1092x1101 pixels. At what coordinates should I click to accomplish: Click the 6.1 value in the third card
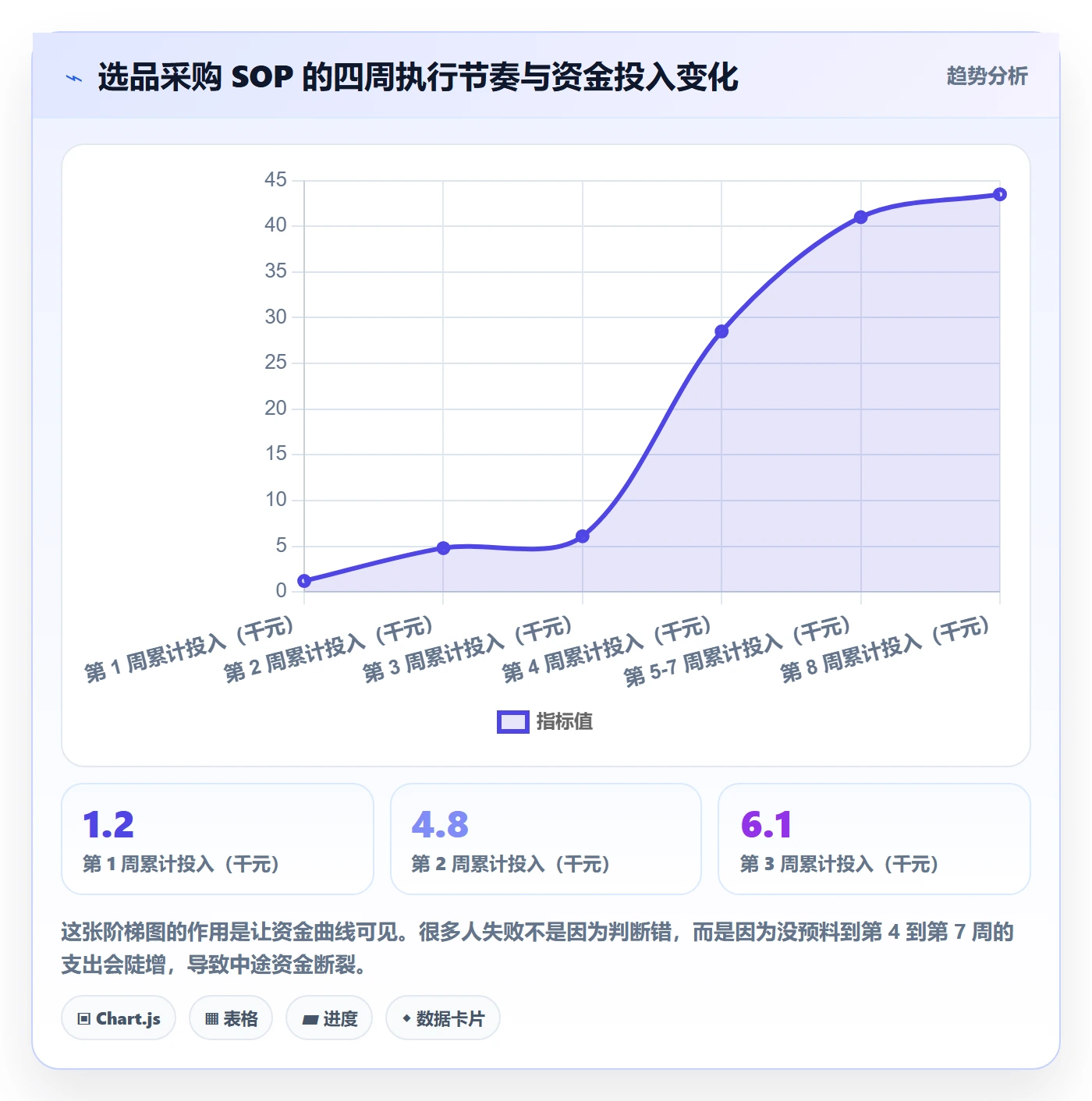tap(766, 825)
